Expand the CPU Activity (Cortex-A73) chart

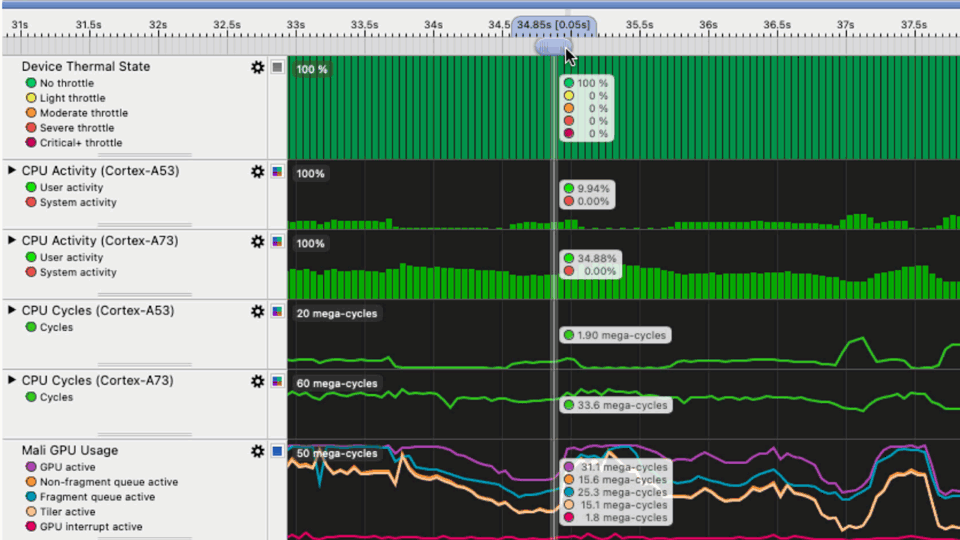pyautogui.click(x=12, y=241)
